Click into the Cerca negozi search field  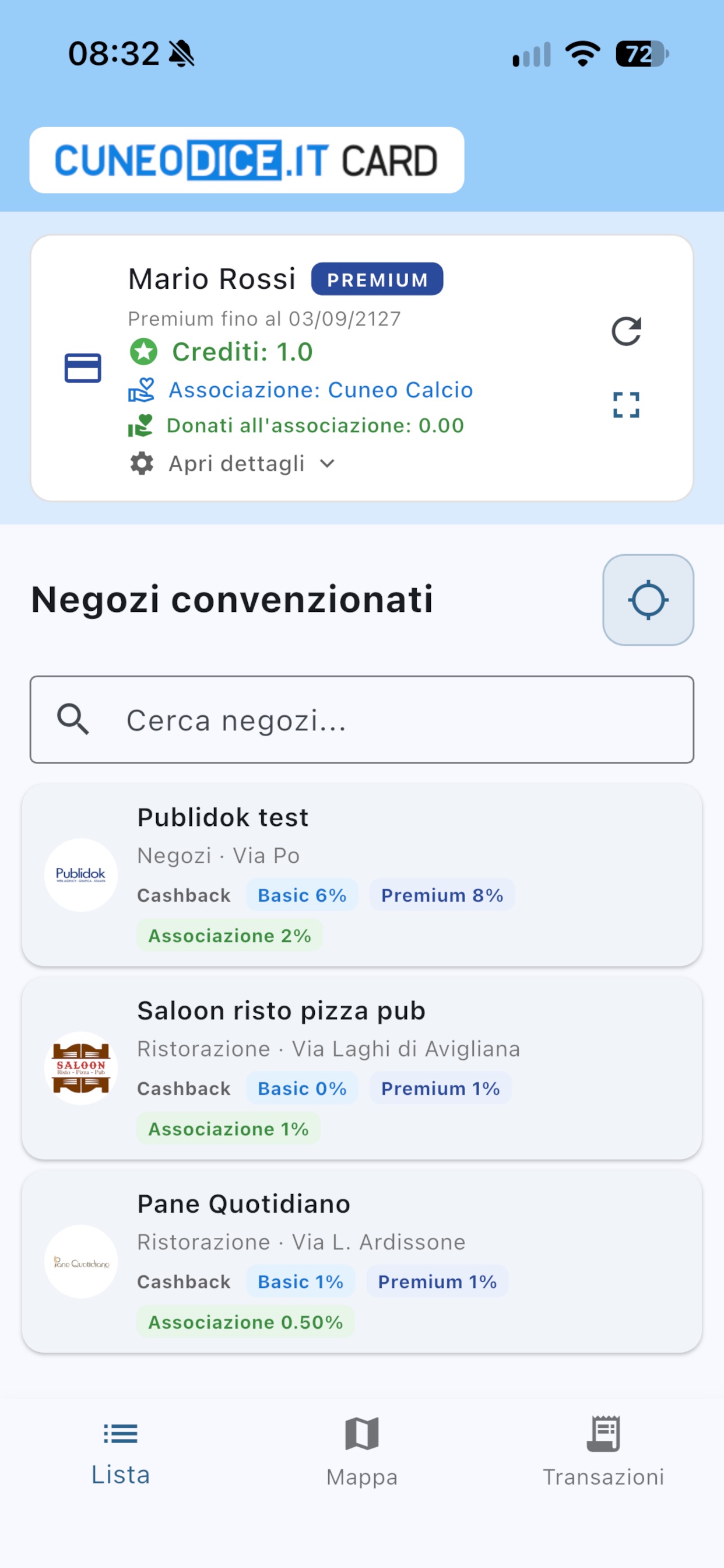pyautogui.click(x=362, y=719)
